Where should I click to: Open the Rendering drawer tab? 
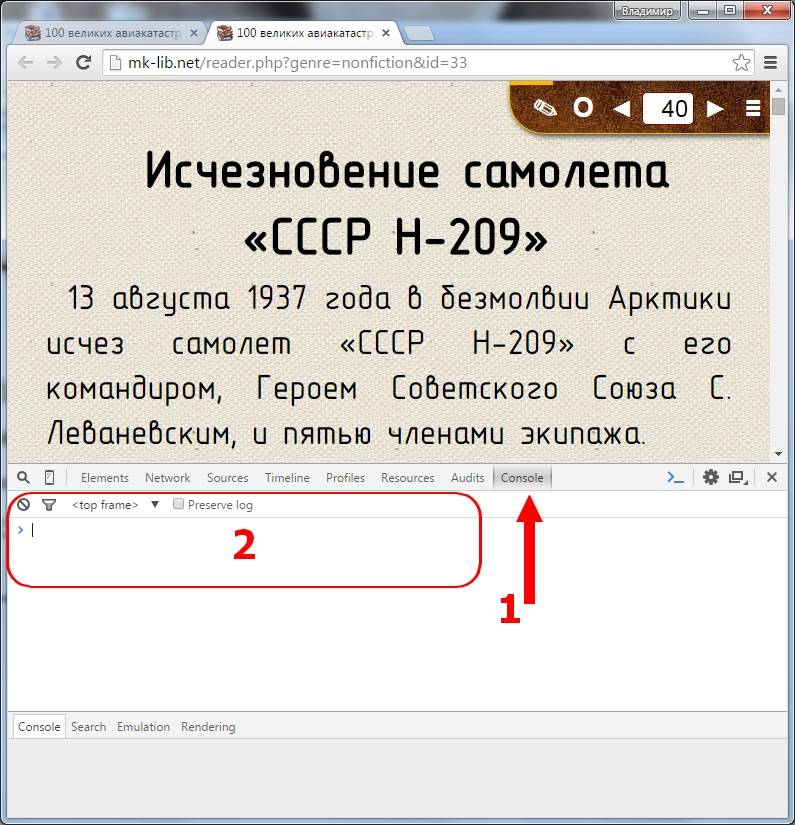[x=208, y=727]
